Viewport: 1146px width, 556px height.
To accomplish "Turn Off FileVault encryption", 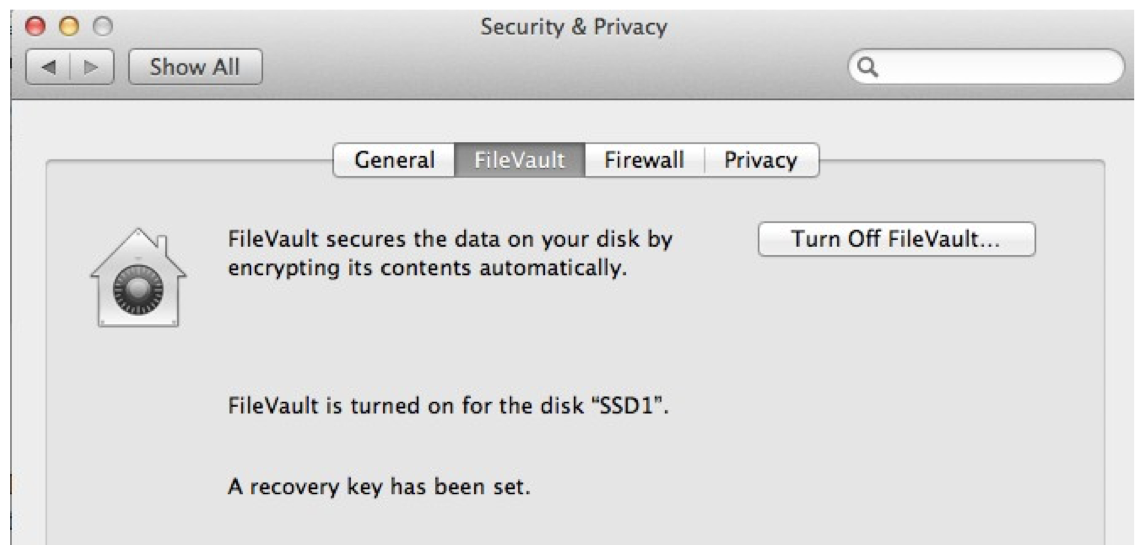I will click(897, 239).
